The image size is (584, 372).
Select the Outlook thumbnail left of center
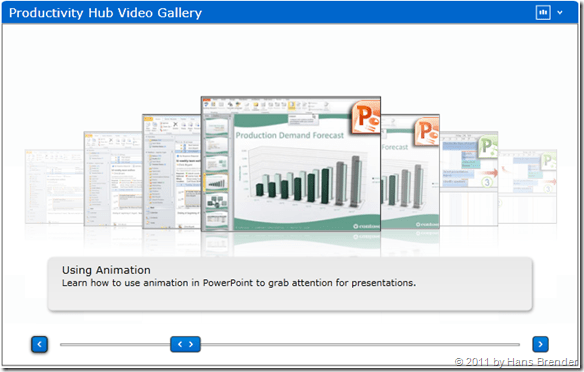click(x=172, y=171)
